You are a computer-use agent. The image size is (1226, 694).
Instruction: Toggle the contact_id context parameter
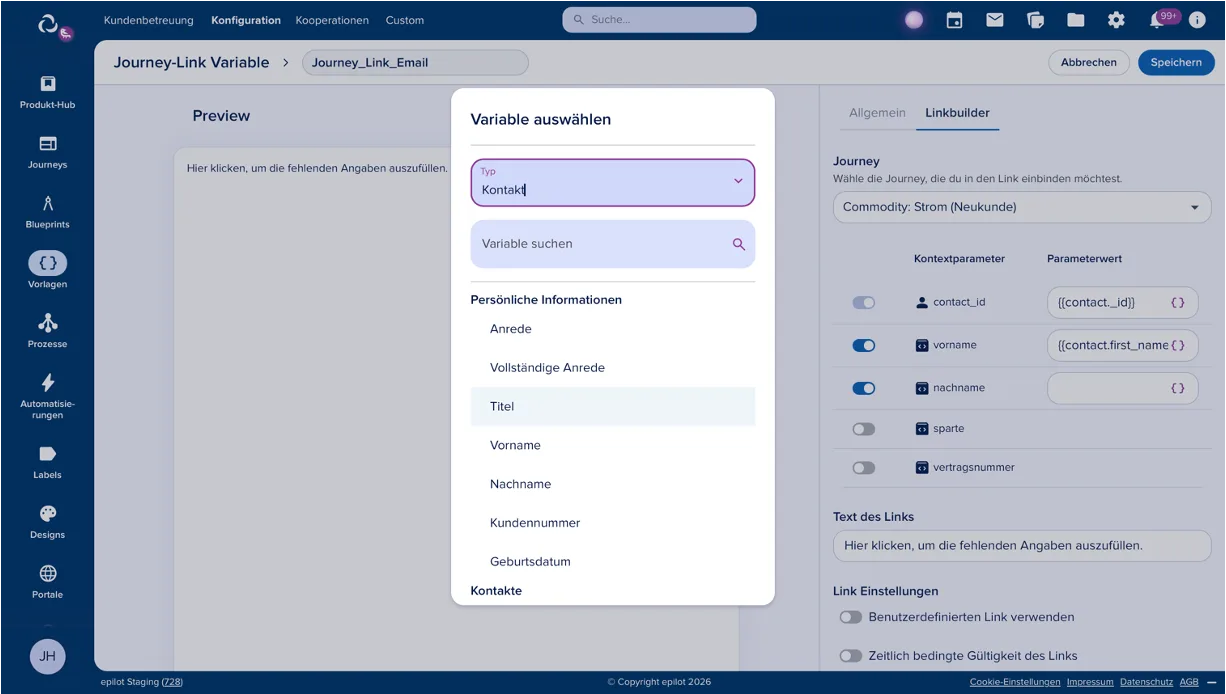point(863,302)
